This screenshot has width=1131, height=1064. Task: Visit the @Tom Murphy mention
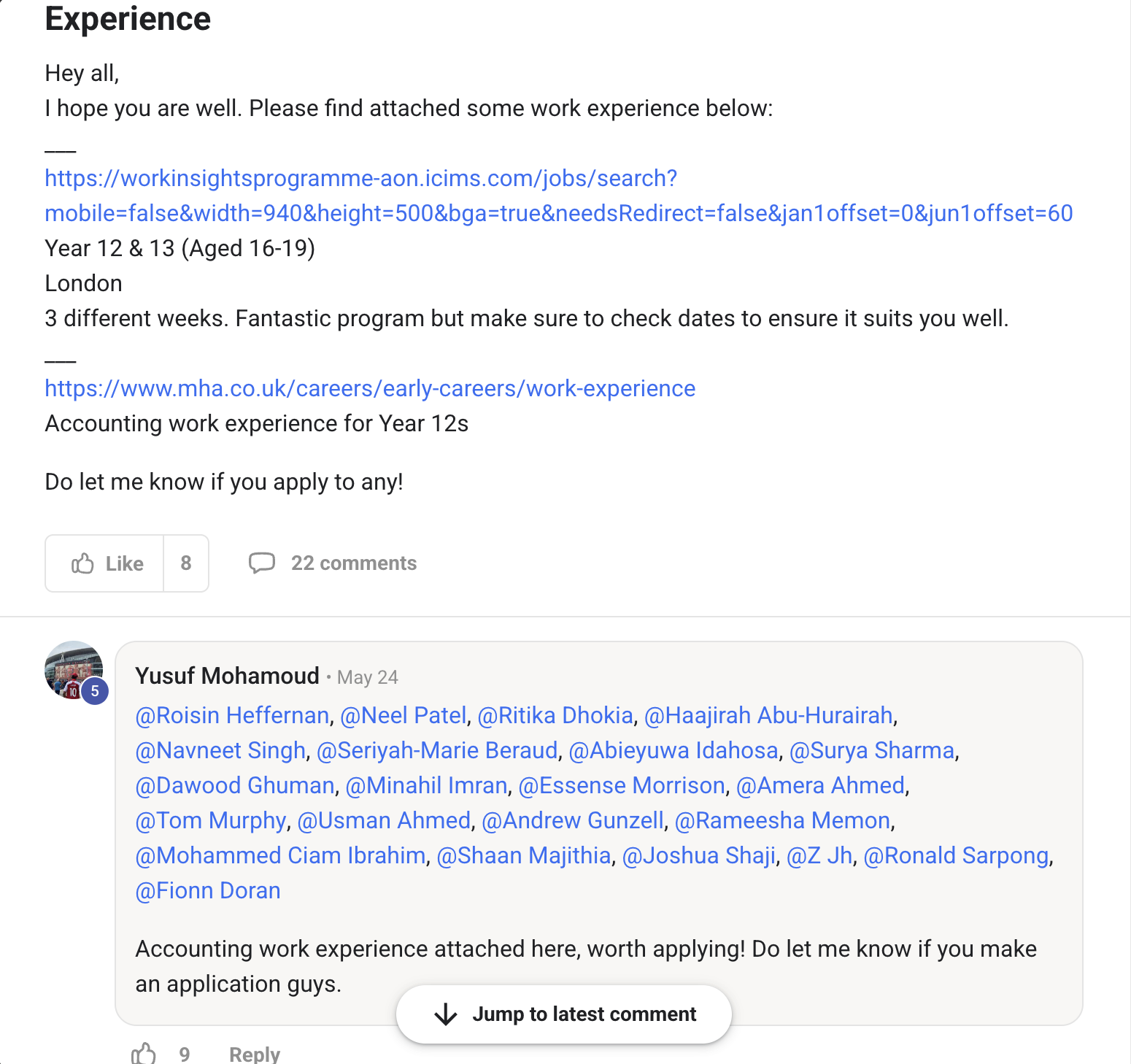(211, 821)
